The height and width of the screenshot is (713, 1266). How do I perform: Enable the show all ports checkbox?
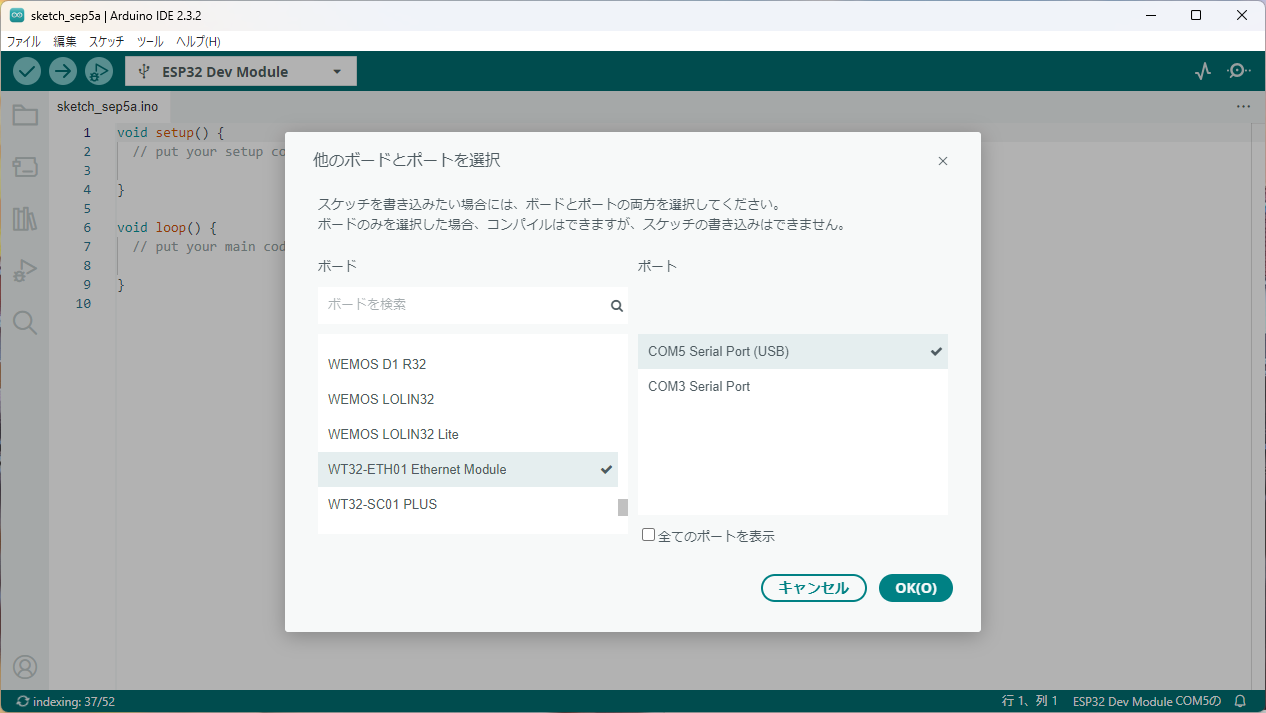tap(648, 535)
